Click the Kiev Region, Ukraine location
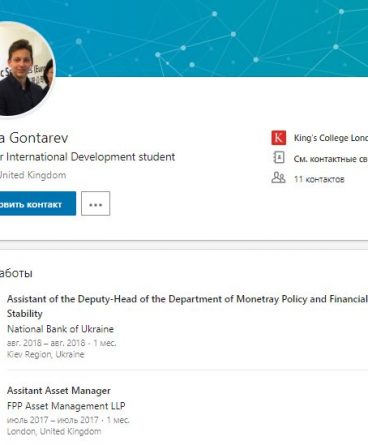This screenshot has height=445, width=368. [46, 354]
